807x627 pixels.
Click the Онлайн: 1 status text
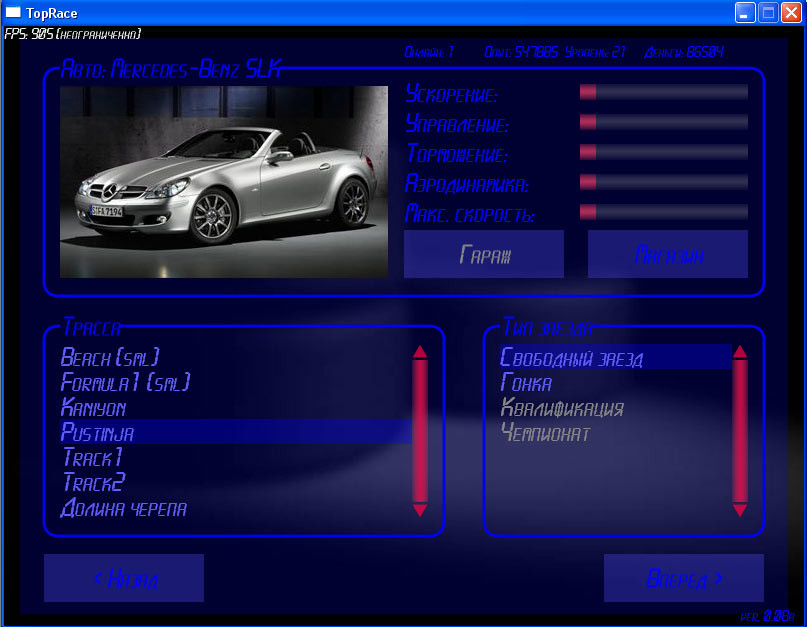pyautogui.click(x=429, y=52)
